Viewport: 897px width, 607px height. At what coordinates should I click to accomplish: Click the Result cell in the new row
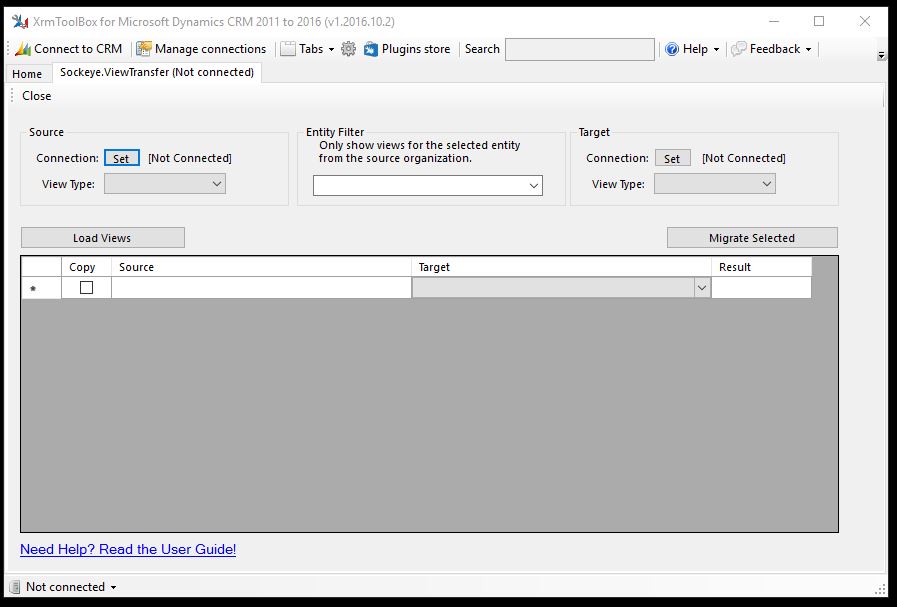point(761,288)
